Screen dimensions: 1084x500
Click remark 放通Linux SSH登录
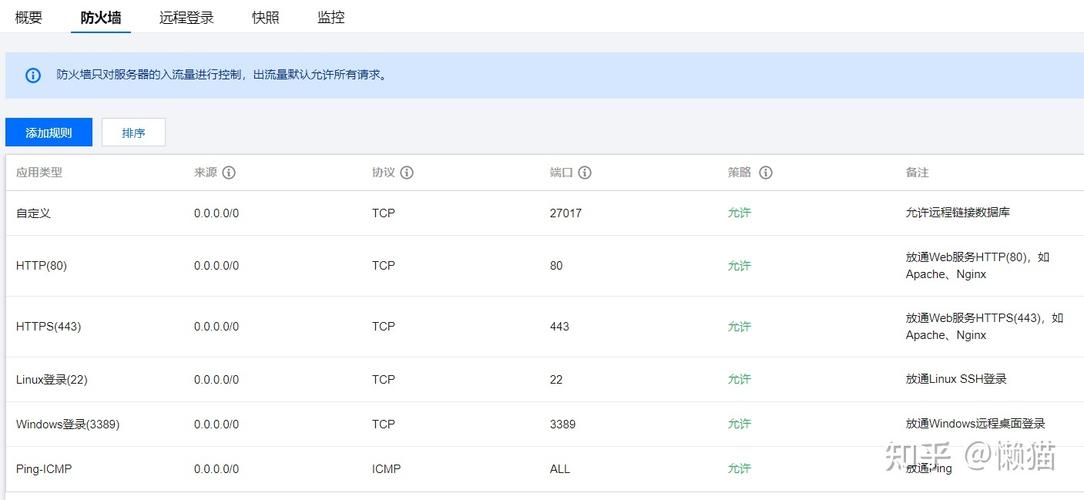pos(956,380)
